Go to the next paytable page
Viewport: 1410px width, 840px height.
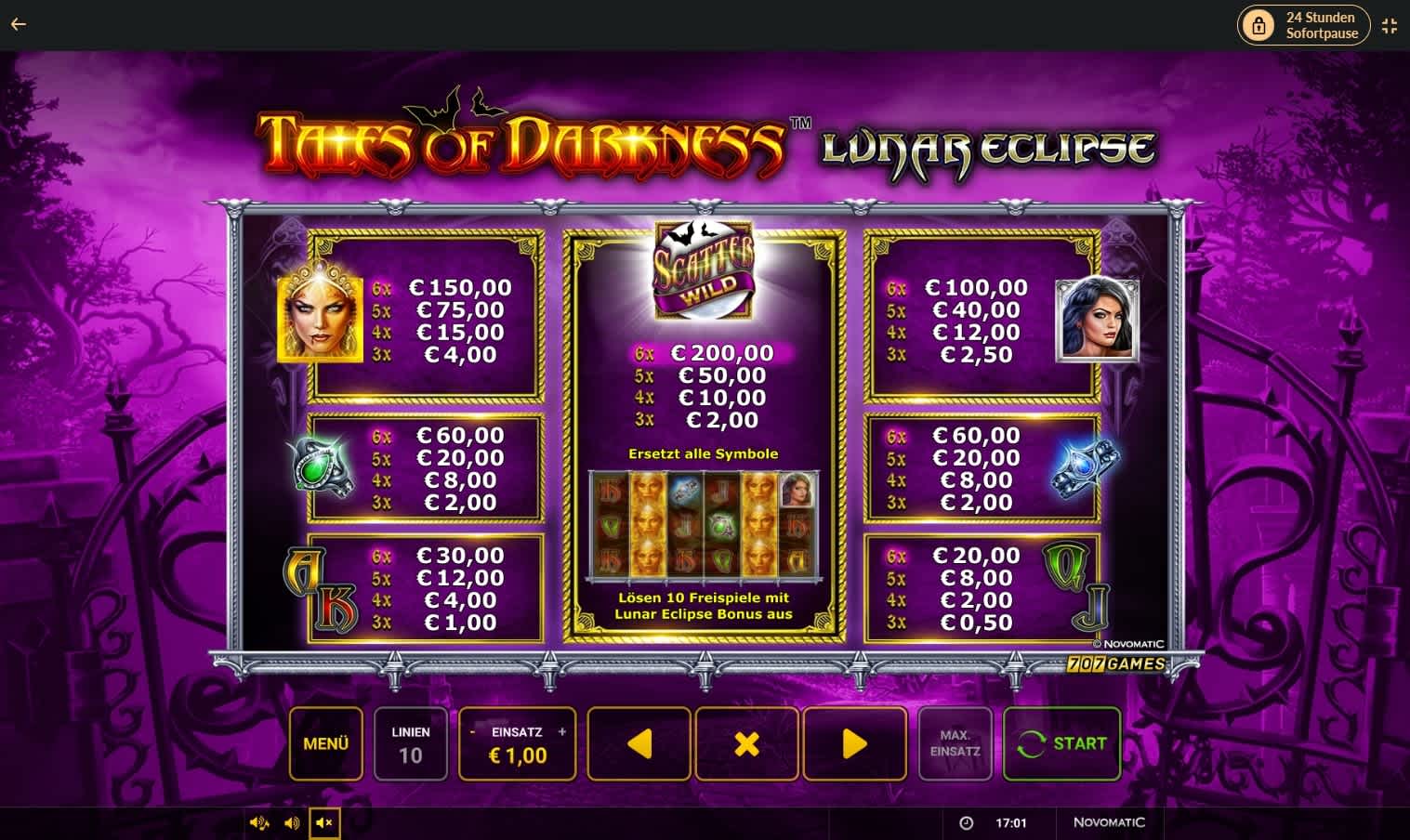(x=855, y=743)
